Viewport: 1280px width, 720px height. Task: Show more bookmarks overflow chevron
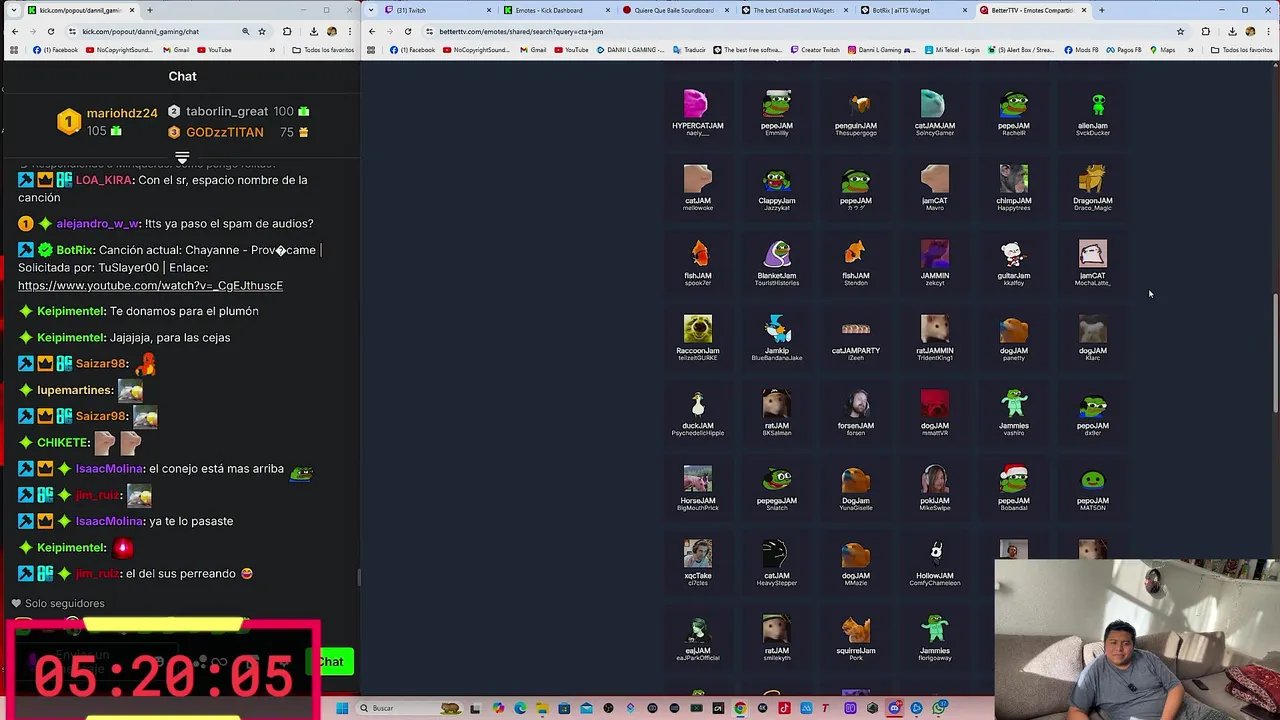(x=1190, y=50)
